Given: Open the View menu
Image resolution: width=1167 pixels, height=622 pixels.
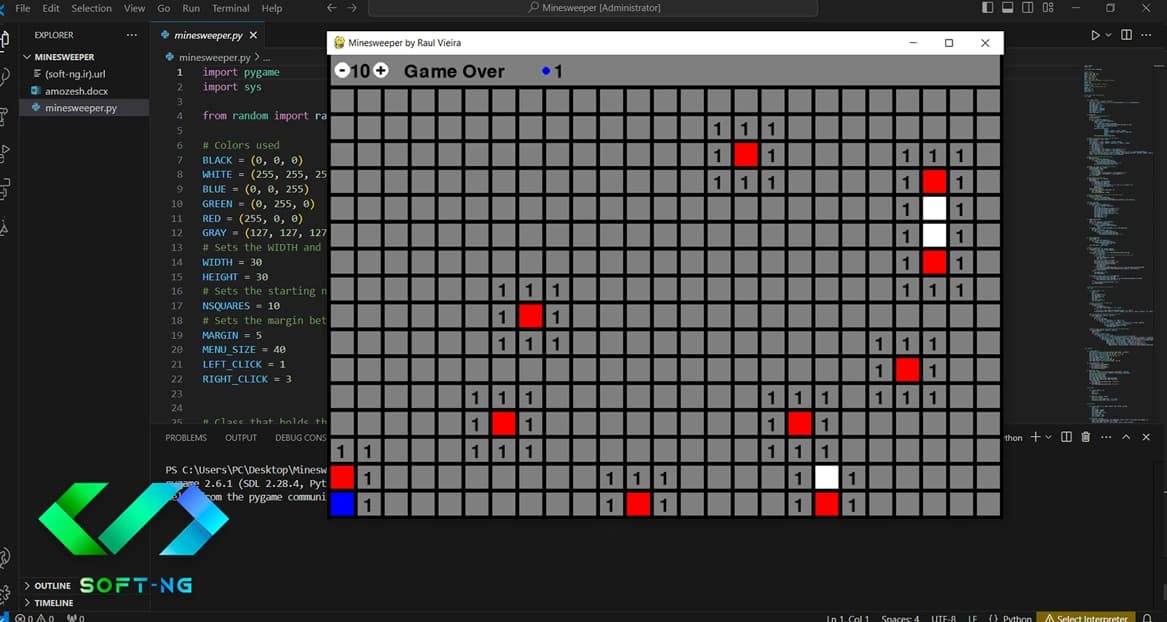Looking at the screenshot, I should coord(135,8).
